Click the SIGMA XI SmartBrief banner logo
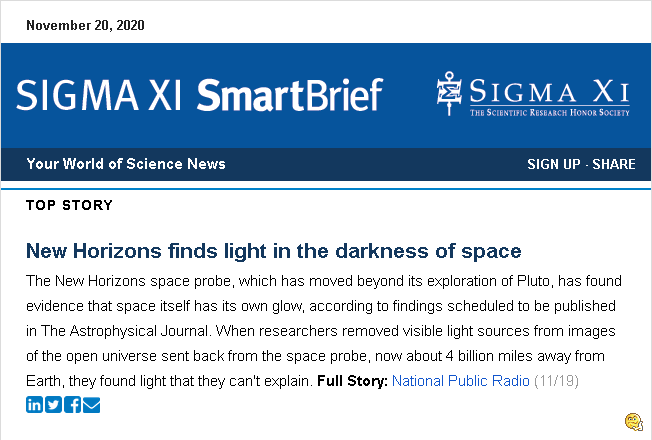Viewport: 652px width, 440px height. [x=199, y=95]
